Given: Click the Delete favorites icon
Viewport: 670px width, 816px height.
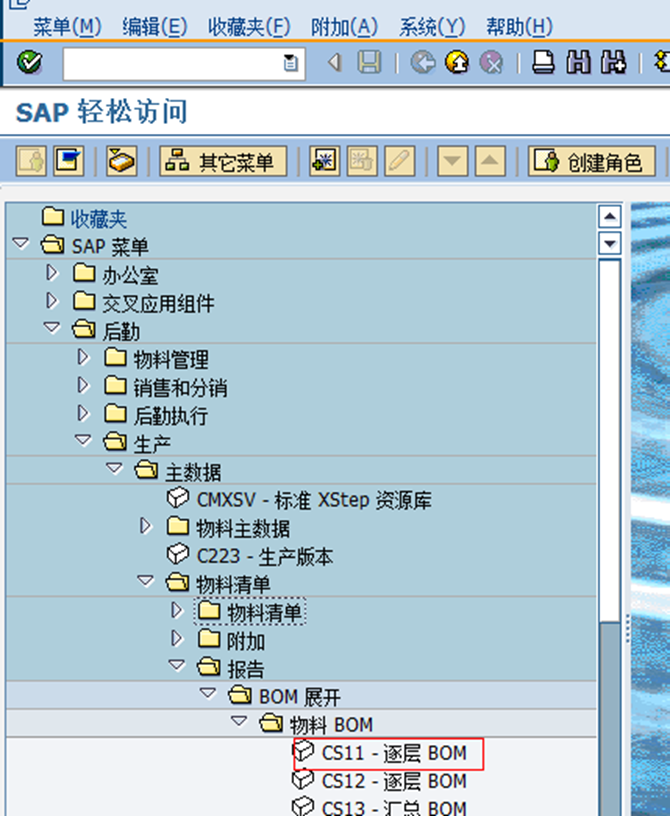Looking at the screenshot, I should (x=362, y=161).
